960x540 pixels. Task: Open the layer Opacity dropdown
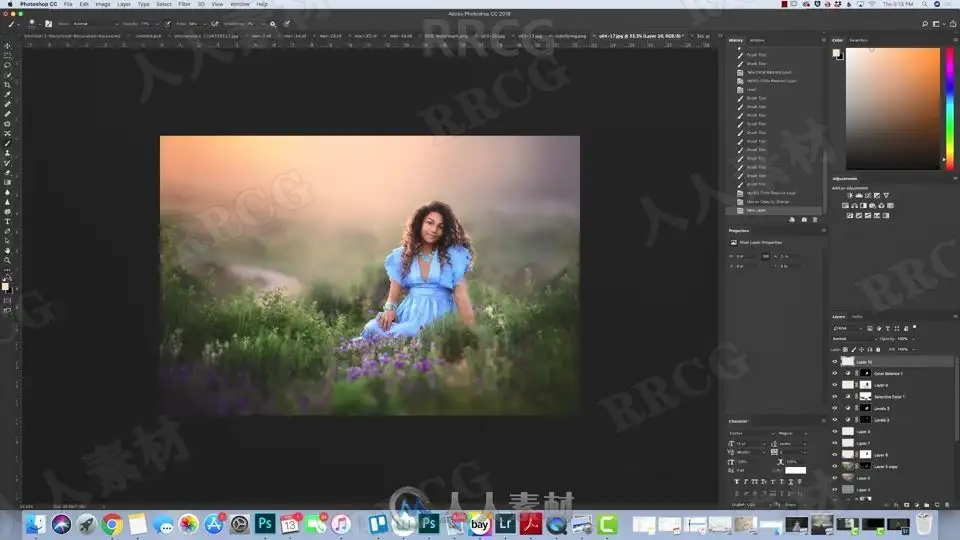click(905, 339)
